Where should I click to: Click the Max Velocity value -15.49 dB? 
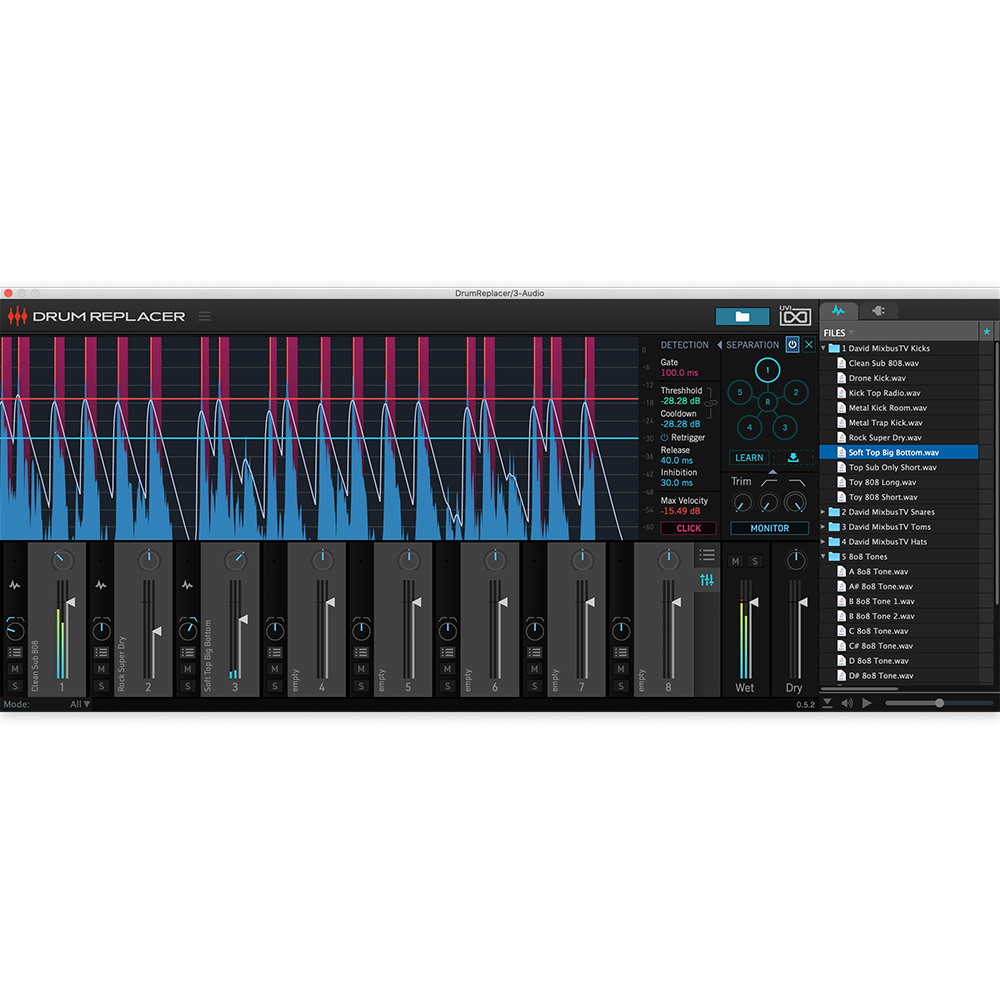coord(680,511)
